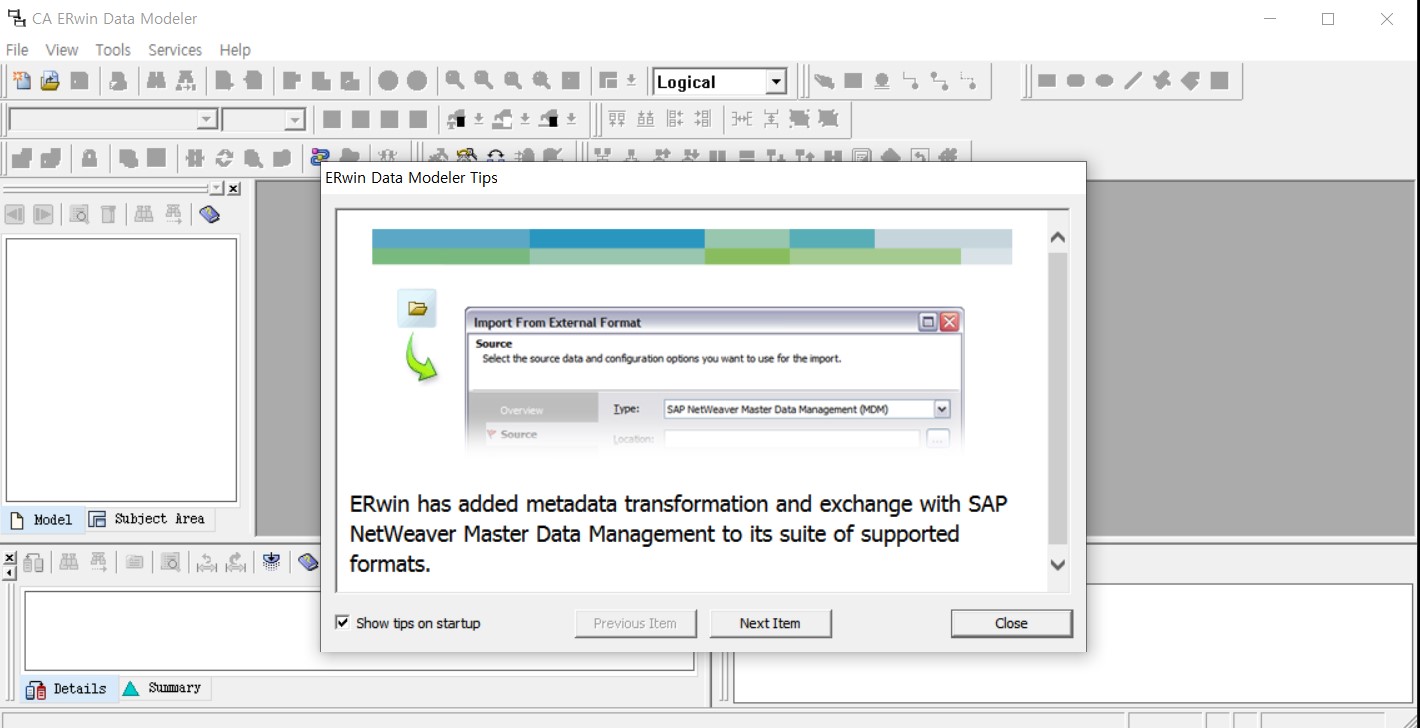Open the font size dropdown in second toolbar
This screenshot has width=1420, height=728.
pyautogui.click(x=294, y=120)
